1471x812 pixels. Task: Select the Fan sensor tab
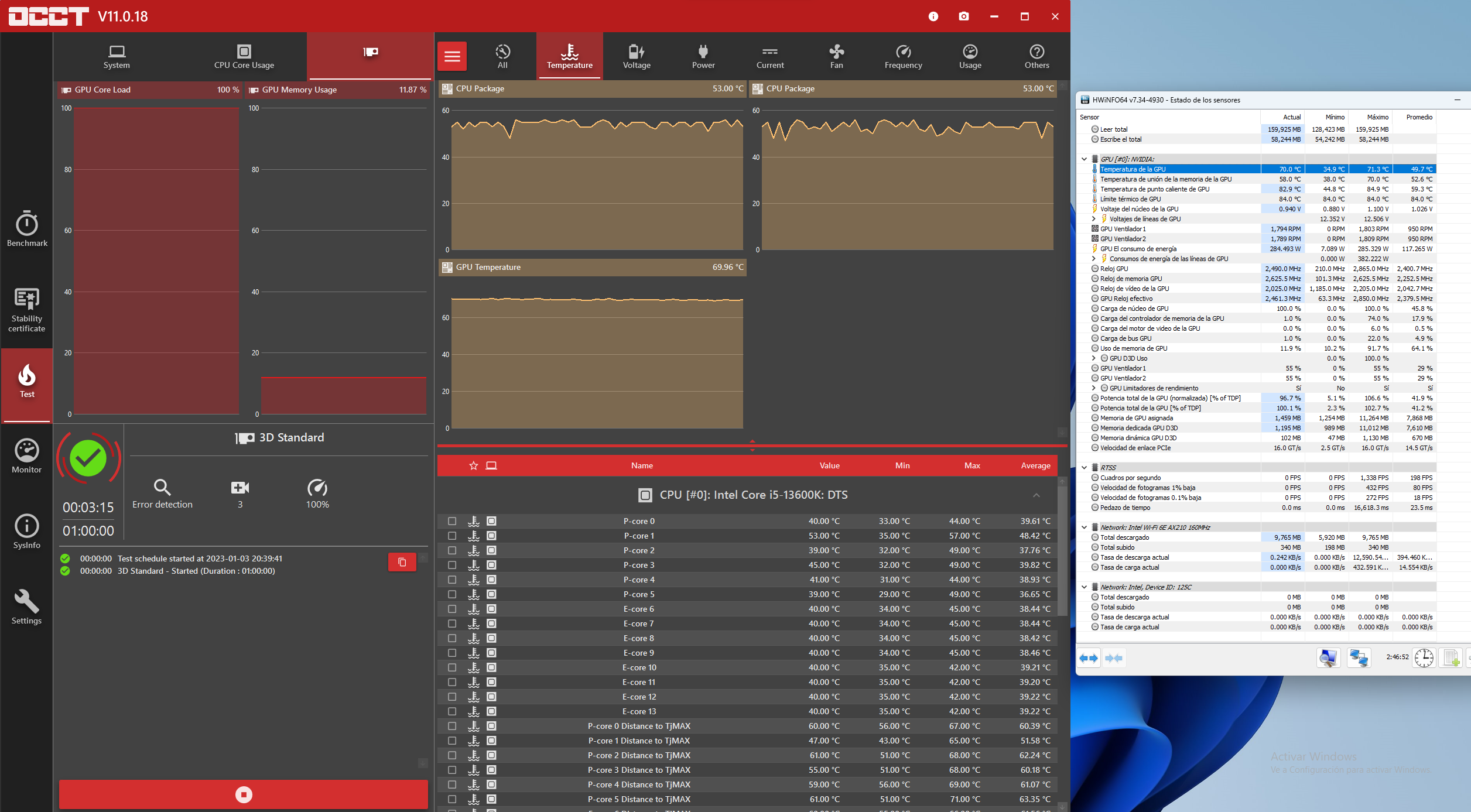pyautogui.click(x=837, y=57)
